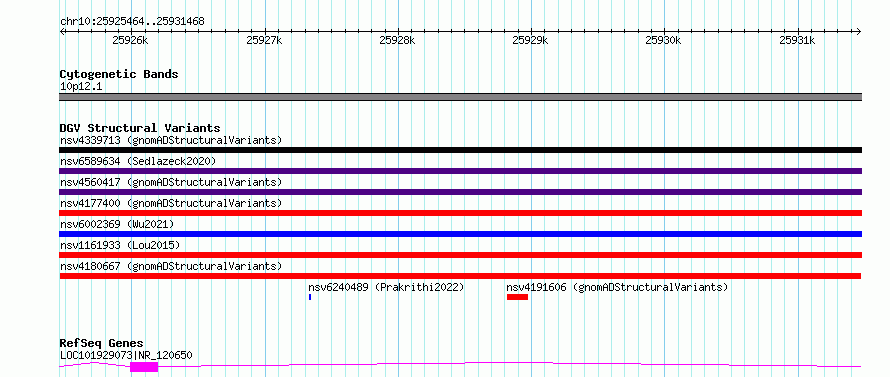Click the nsv4180667 (gnomADStructuralVariants) label
The image size is (890, 377).
(x=171, y=266)
